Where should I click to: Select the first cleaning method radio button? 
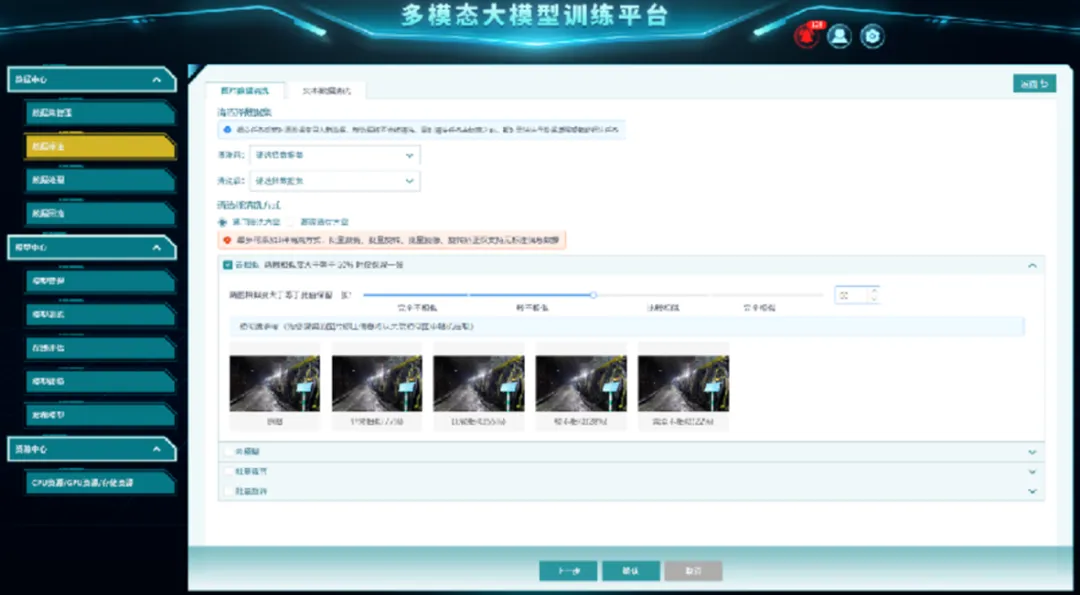tap(223, 221)
